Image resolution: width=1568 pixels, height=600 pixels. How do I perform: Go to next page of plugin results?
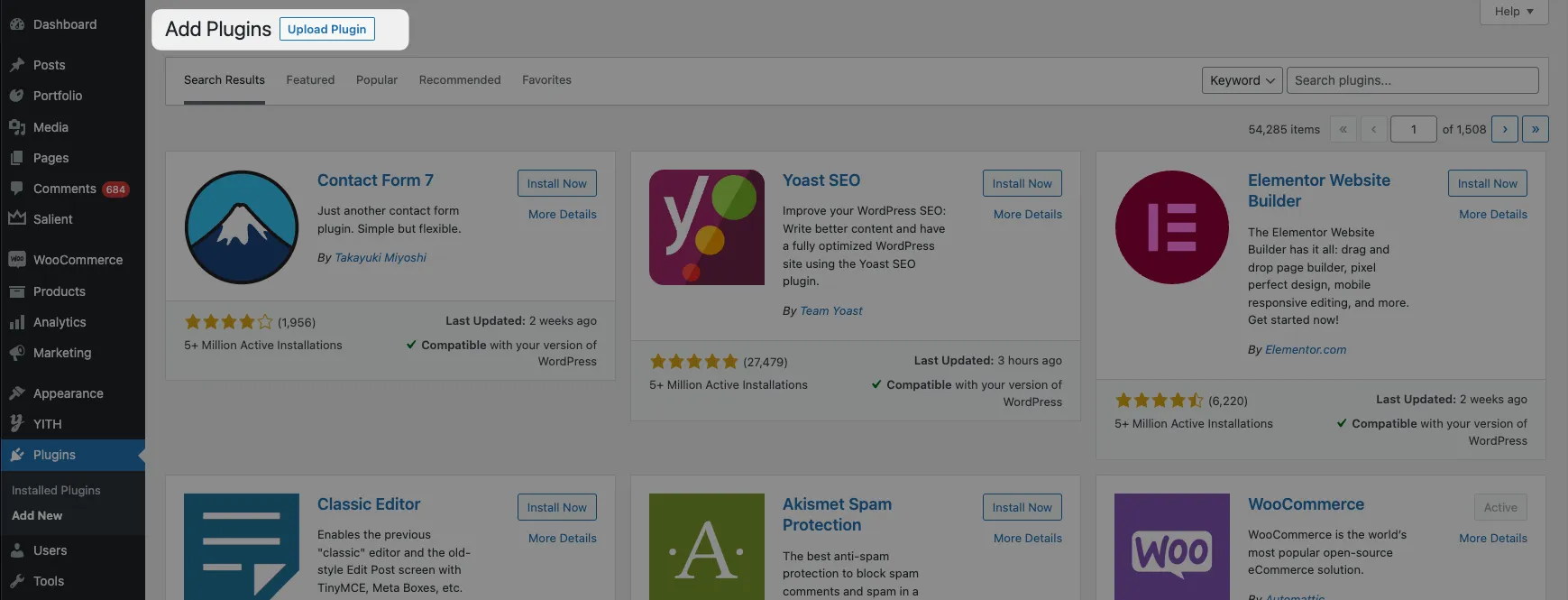point(1505,129)
